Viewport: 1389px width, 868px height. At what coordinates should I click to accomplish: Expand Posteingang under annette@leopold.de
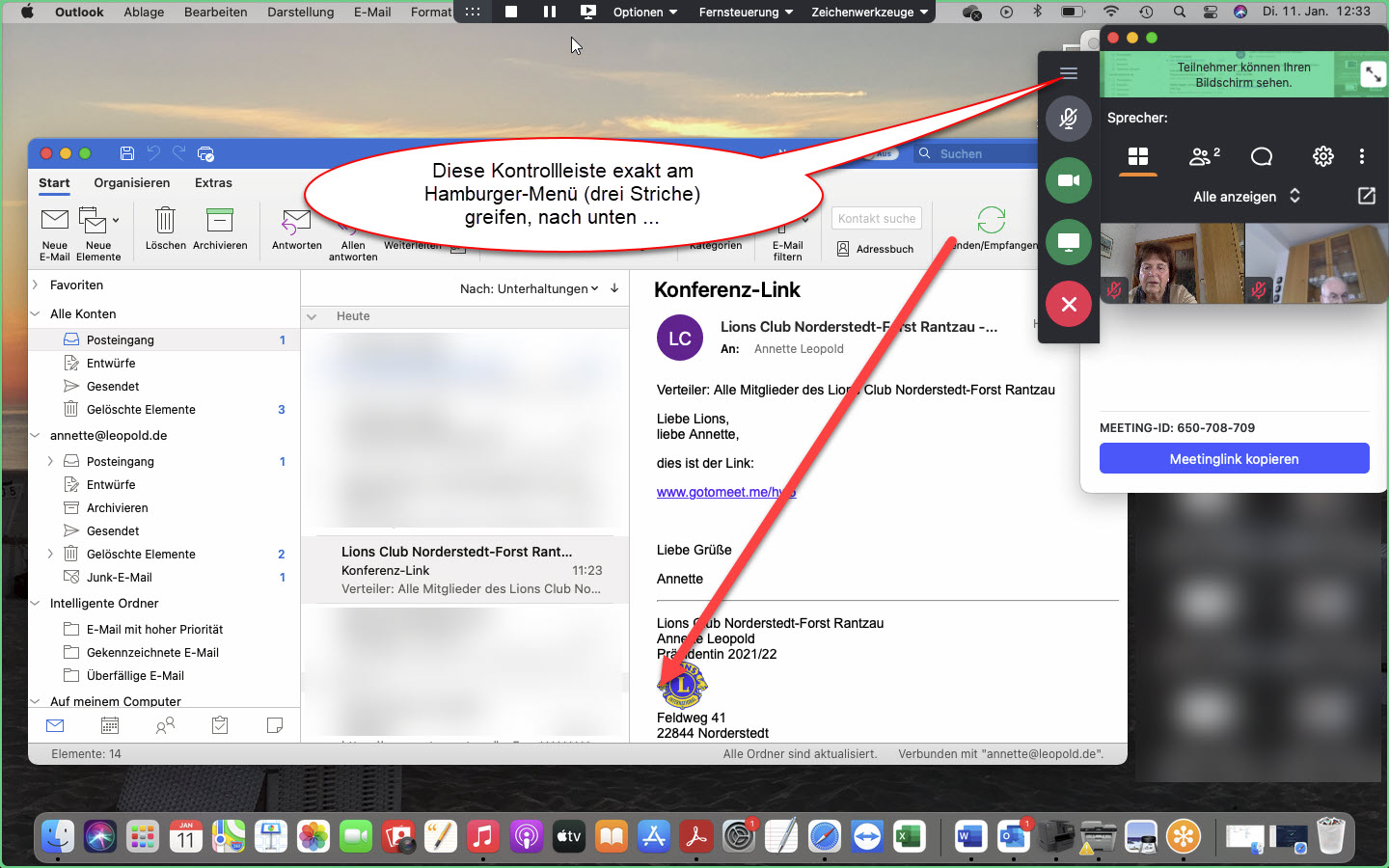[50, 461]
